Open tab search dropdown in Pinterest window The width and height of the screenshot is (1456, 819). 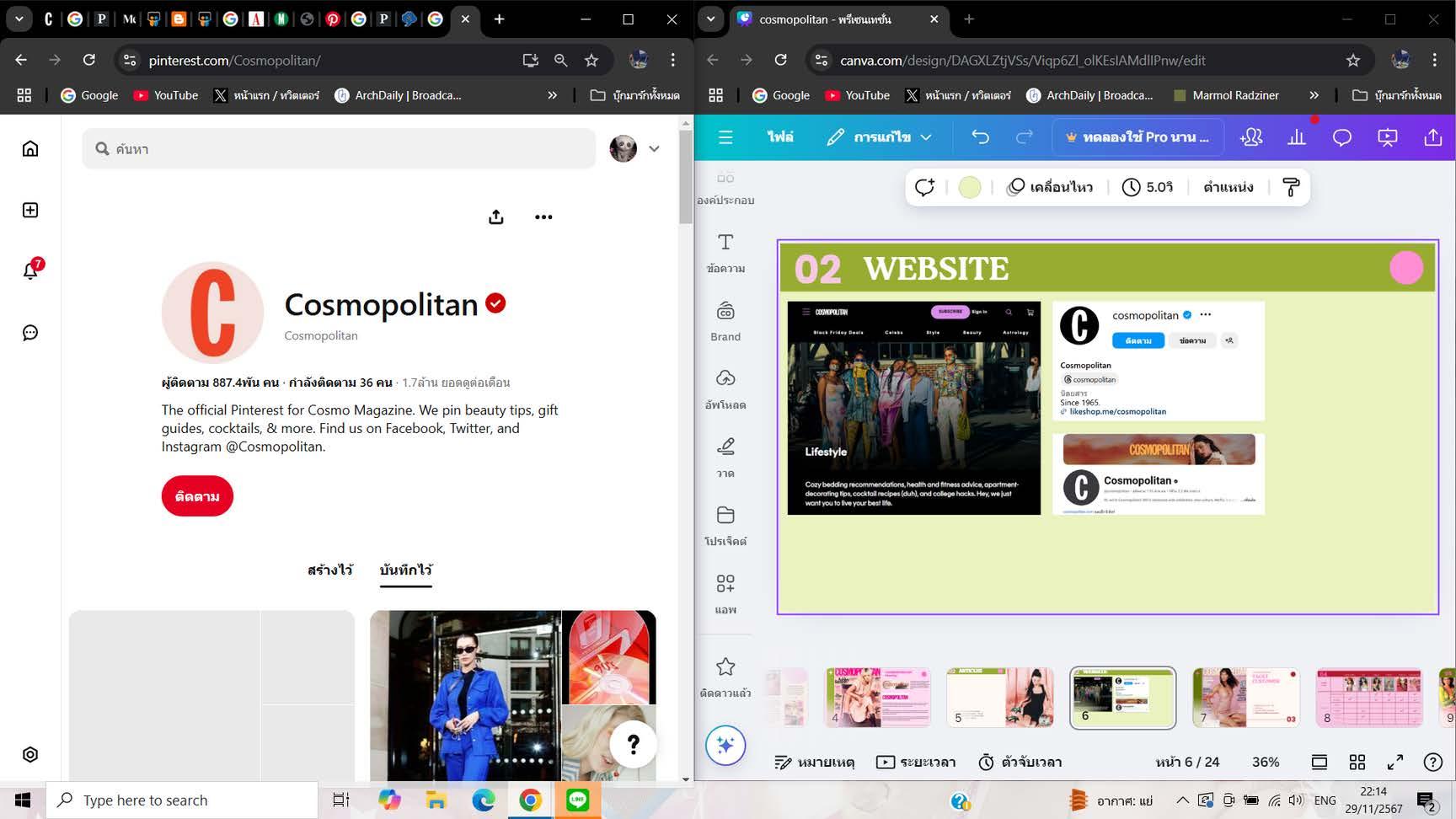coord(19,19)
